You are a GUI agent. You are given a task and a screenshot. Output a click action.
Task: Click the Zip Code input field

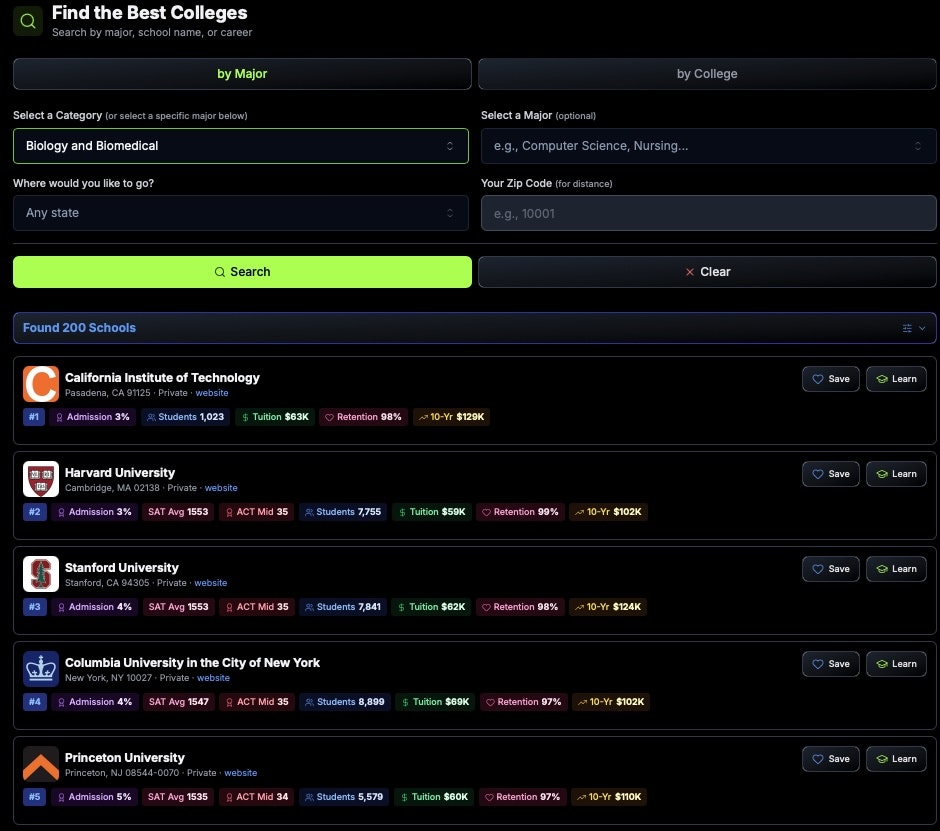(x=708, y=212)
